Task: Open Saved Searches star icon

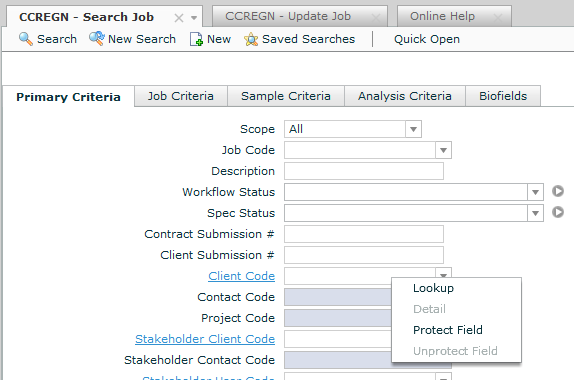Action: click(x=251, y=39)
